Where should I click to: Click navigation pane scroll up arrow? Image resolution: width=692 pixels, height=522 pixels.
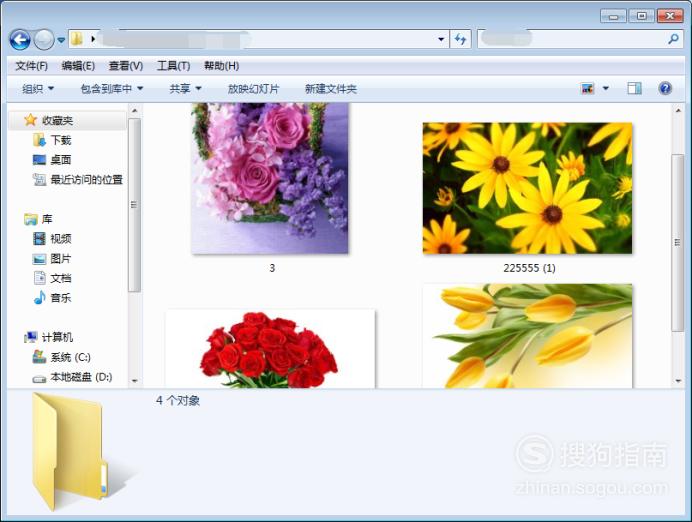135,110
